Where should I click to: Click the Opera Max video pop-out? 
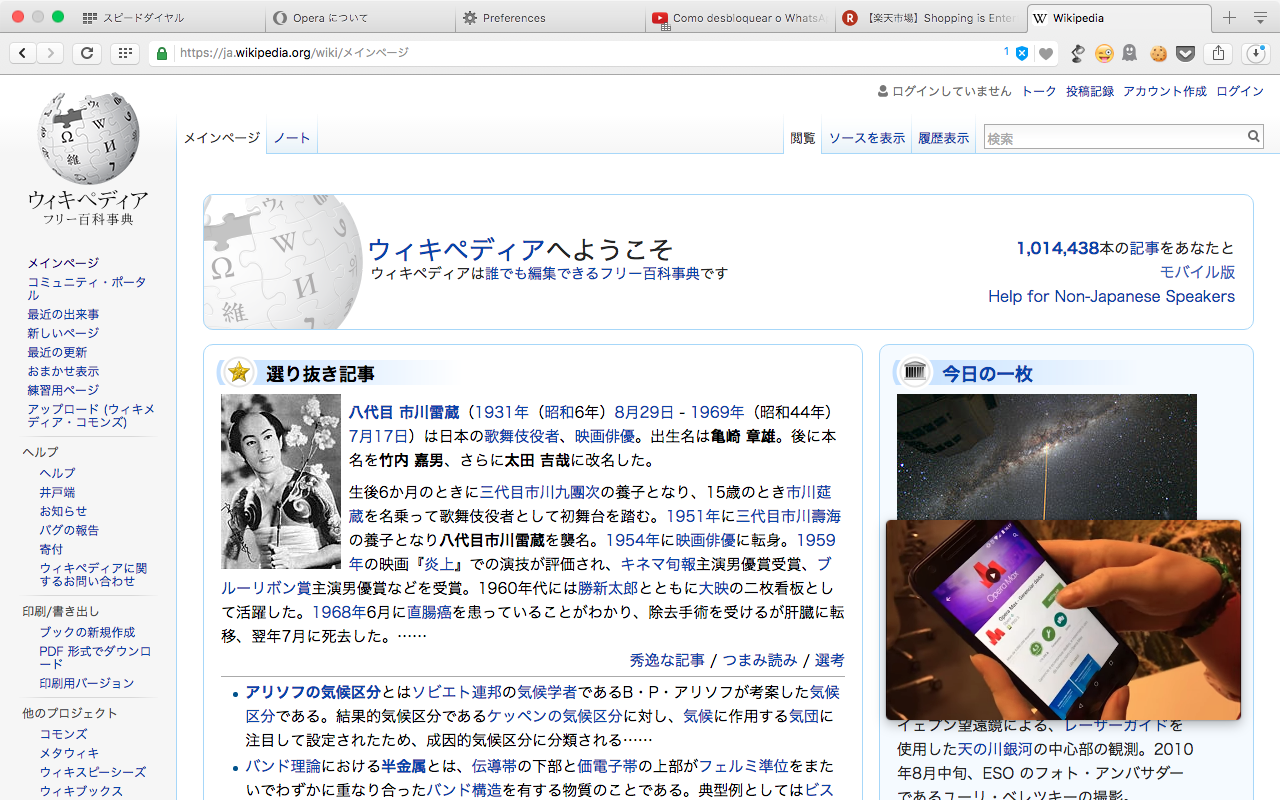point(1063,620)
